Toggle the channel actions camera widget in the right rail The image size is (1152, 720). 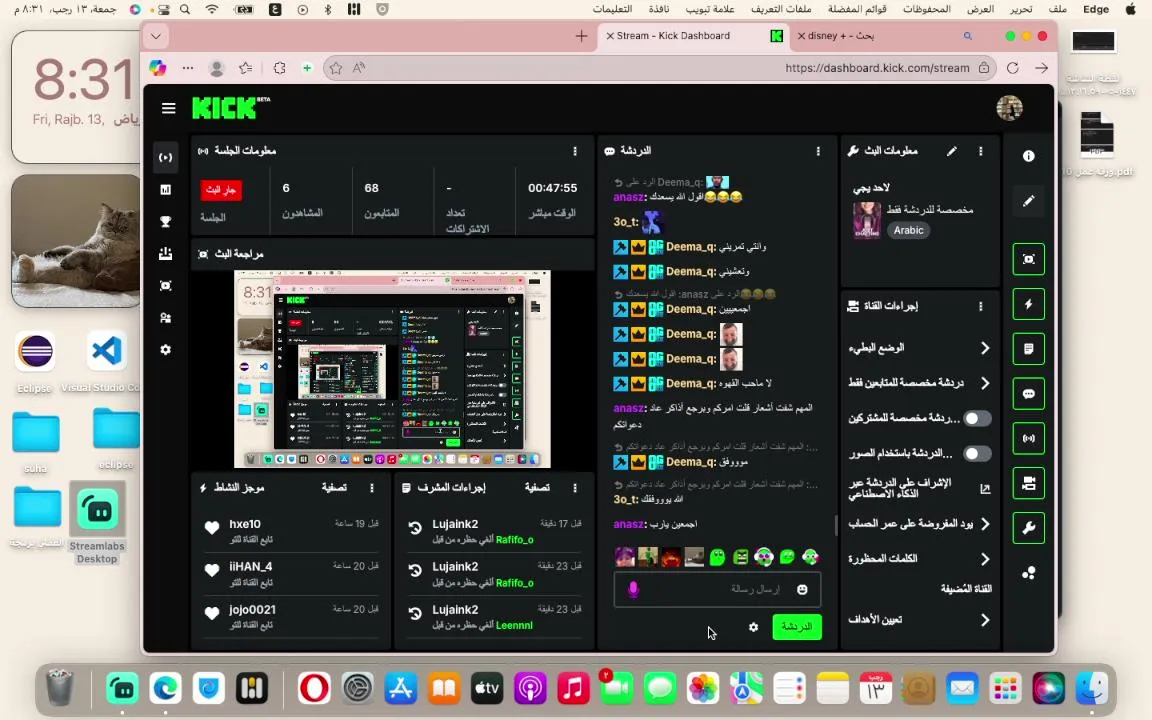point(1029,483)
